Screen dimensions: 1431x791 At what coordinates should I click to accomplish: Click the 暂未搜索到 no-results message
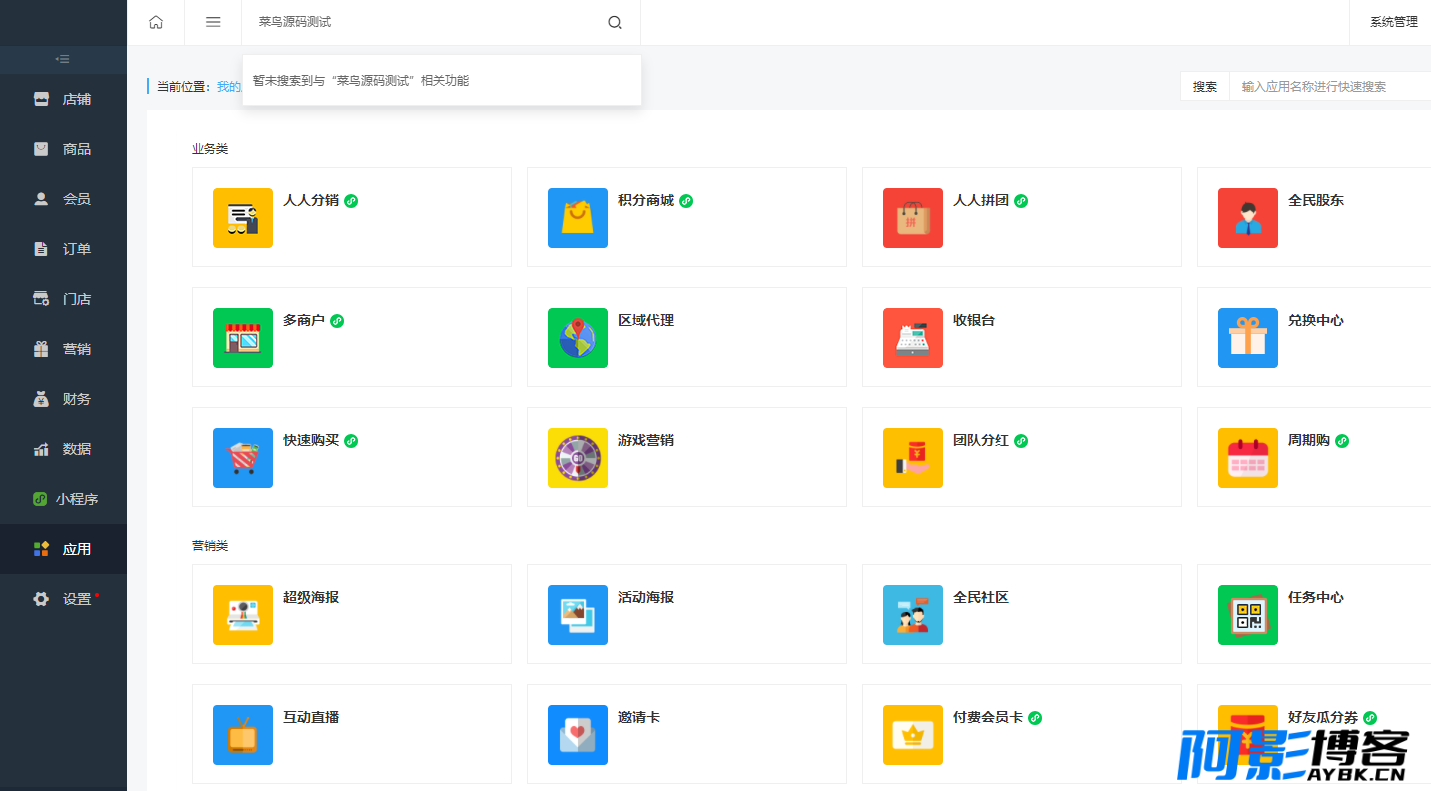361,80
